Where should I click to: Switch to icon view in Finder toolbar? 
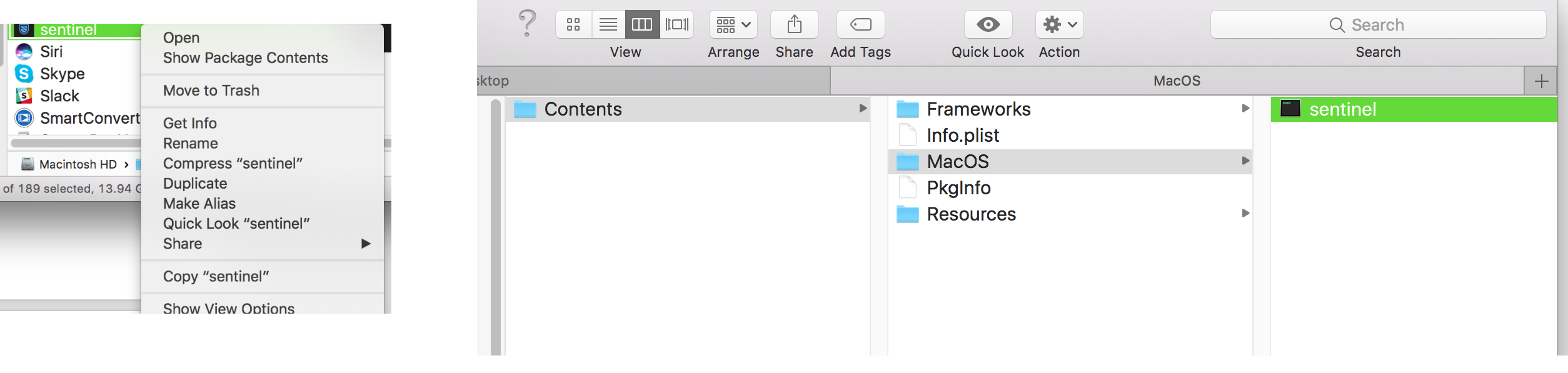pos(573,24)
